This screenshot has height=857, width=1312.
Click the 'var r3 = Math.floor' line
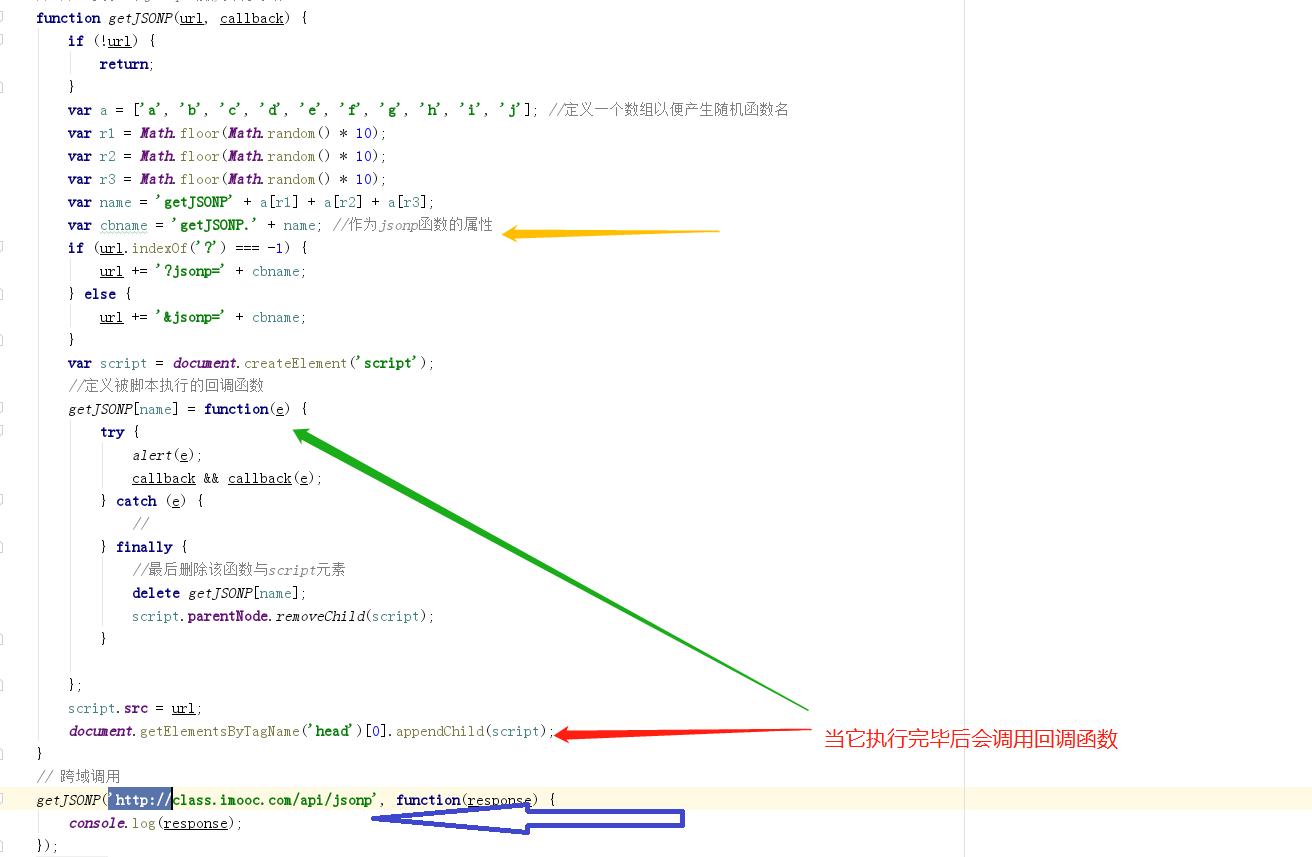227,179
